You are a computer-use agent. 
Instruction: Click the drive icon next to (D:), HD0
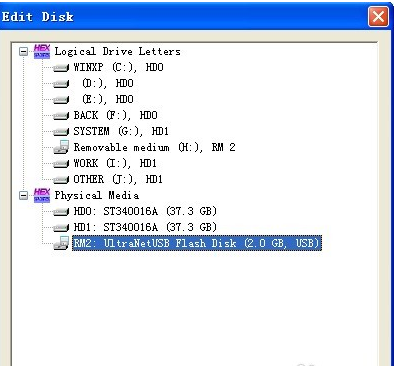(x=61, y=84)
